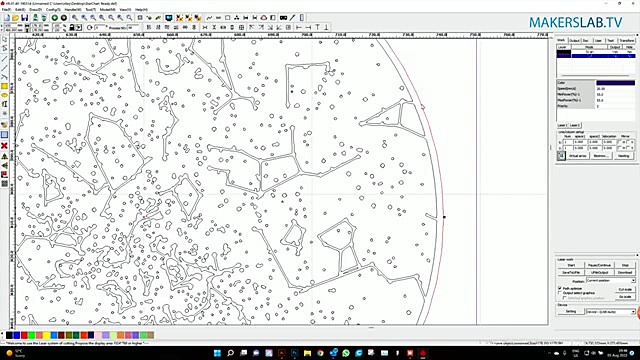Open the Device port dropdown
Image resolution: width=640 pixels, height=360 pixels.
611,311
